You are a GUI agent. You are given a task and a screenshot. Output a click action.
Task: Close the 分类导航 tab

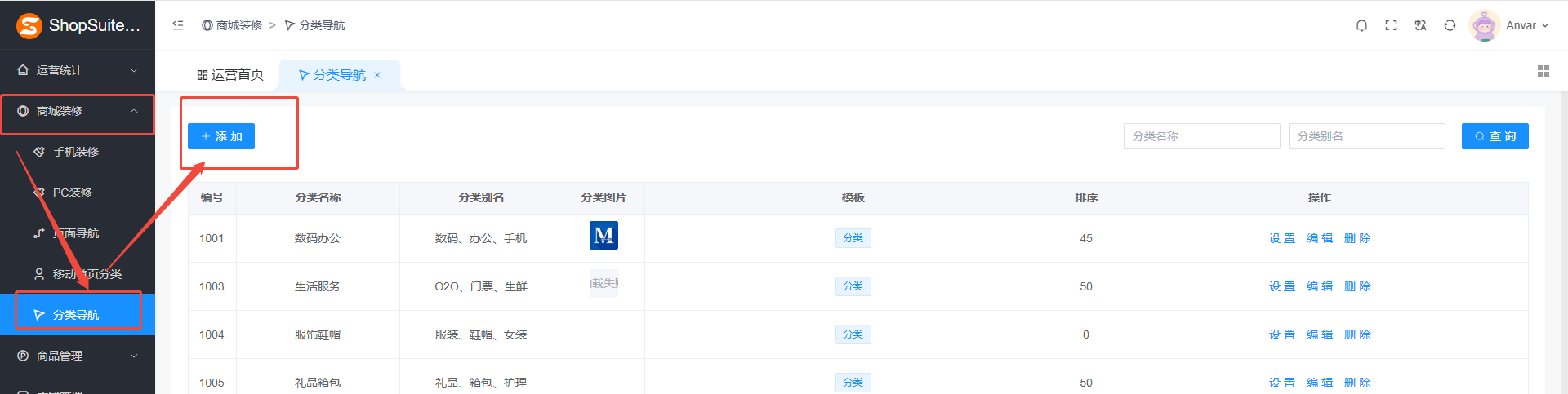click(377, 75)
